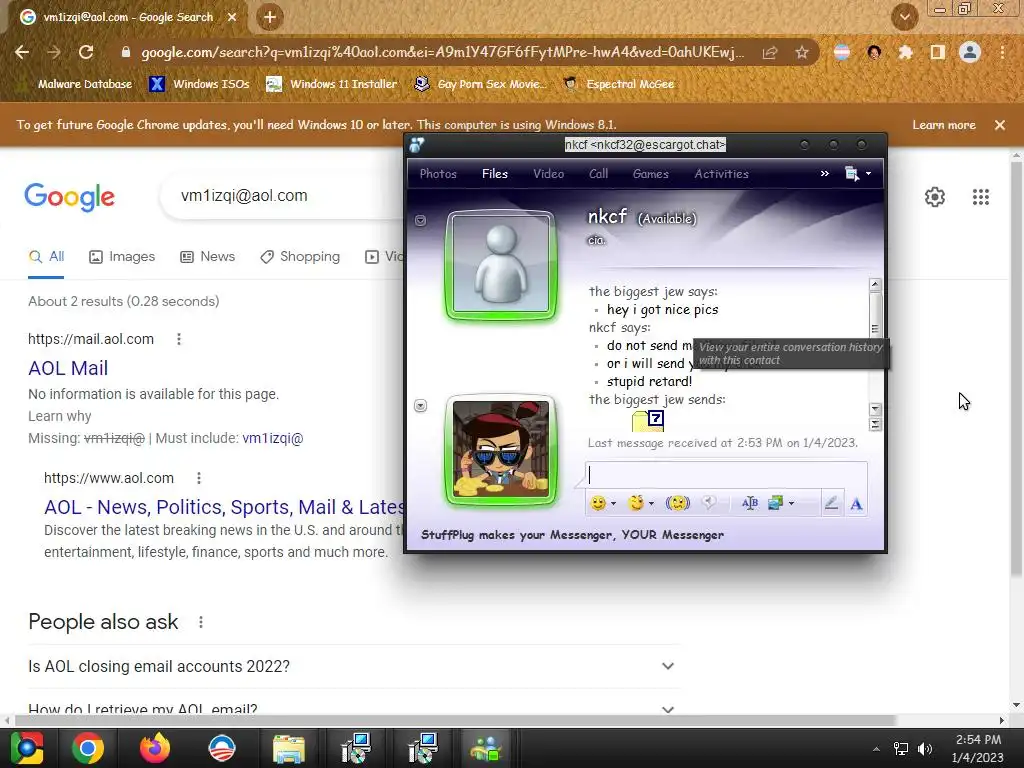Expand your own display picture options

(421, 406)
